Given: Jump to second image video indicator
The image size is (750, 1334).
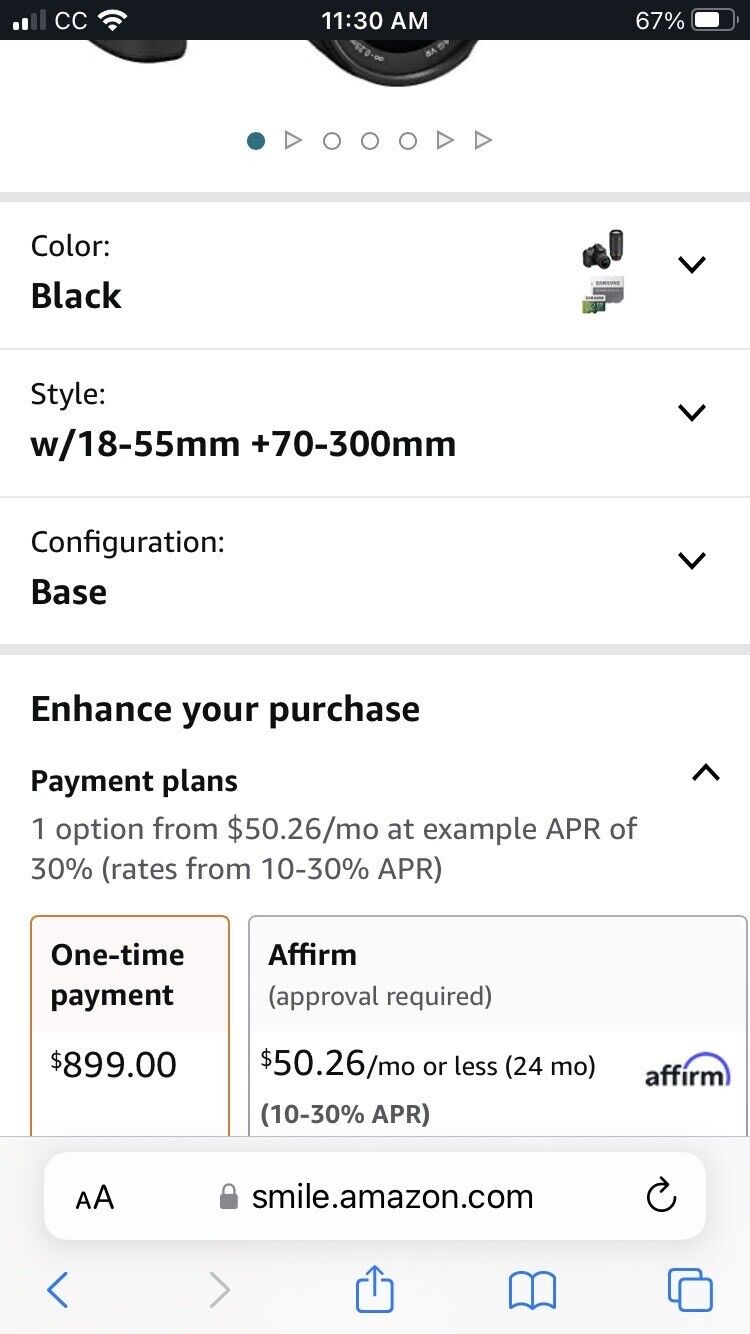Looking at the screenshot, I should (293, 141).
